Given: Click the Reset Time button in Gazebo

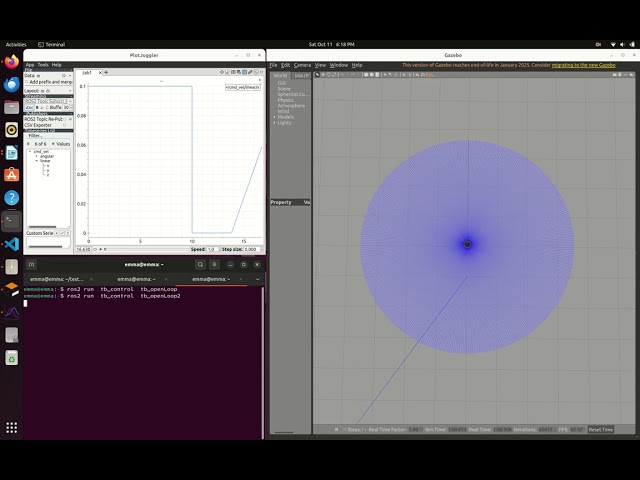Looking at the screenshot, I should pos(600,429).
